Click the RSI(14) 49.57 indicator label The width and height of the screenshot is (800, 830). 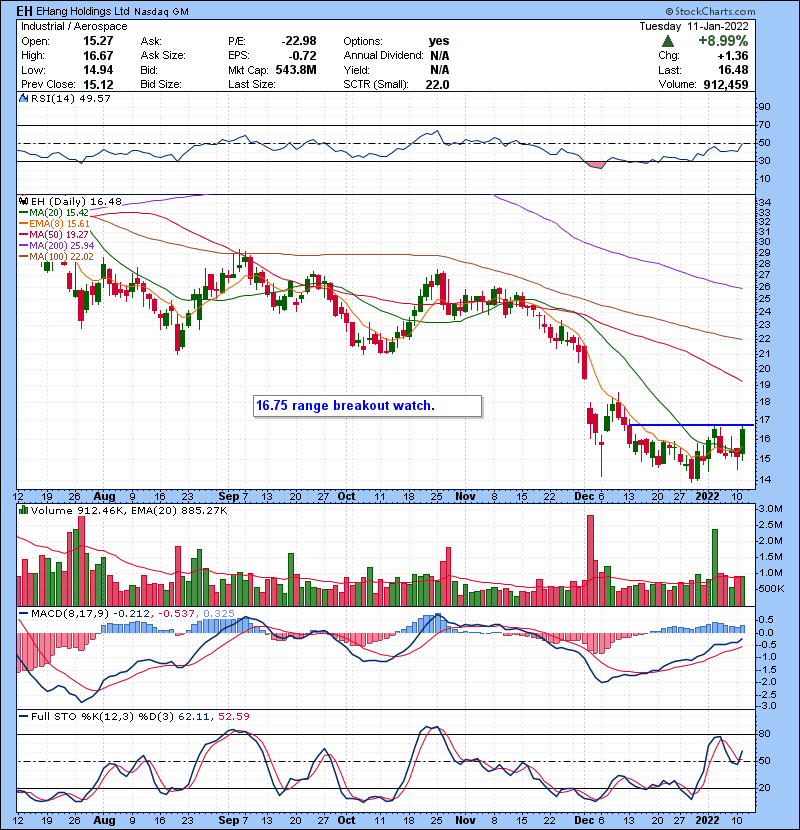pyautogui.click(x=71, y=98)
